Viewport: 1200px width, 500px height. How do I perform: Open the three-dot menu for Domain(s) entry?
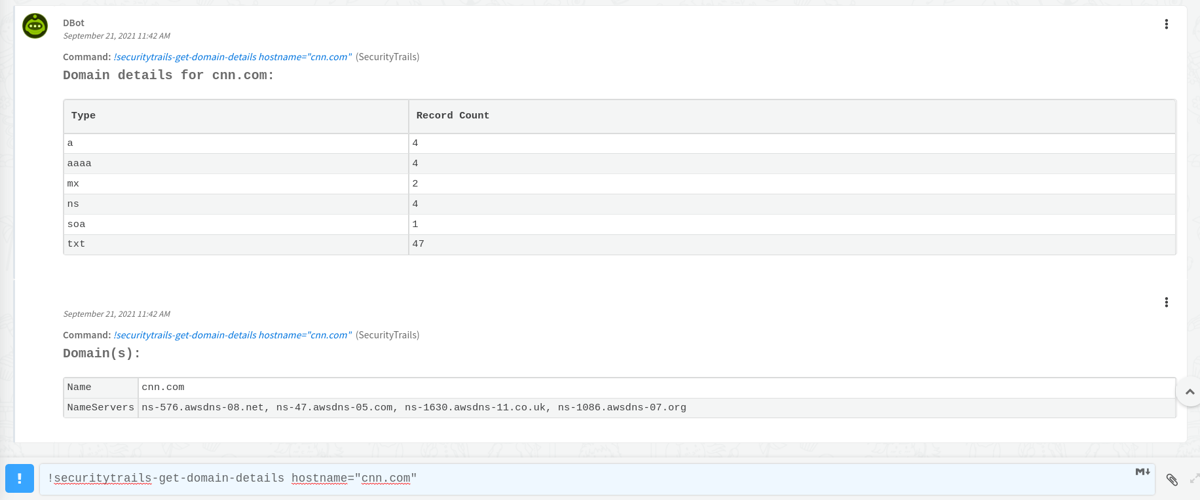(1166, 302)
